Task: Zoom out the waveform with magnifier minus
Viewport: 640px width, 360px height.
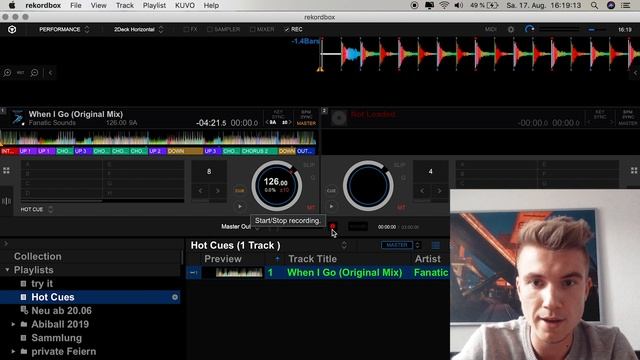Action: pyautogui.click(x=34, y=73)
